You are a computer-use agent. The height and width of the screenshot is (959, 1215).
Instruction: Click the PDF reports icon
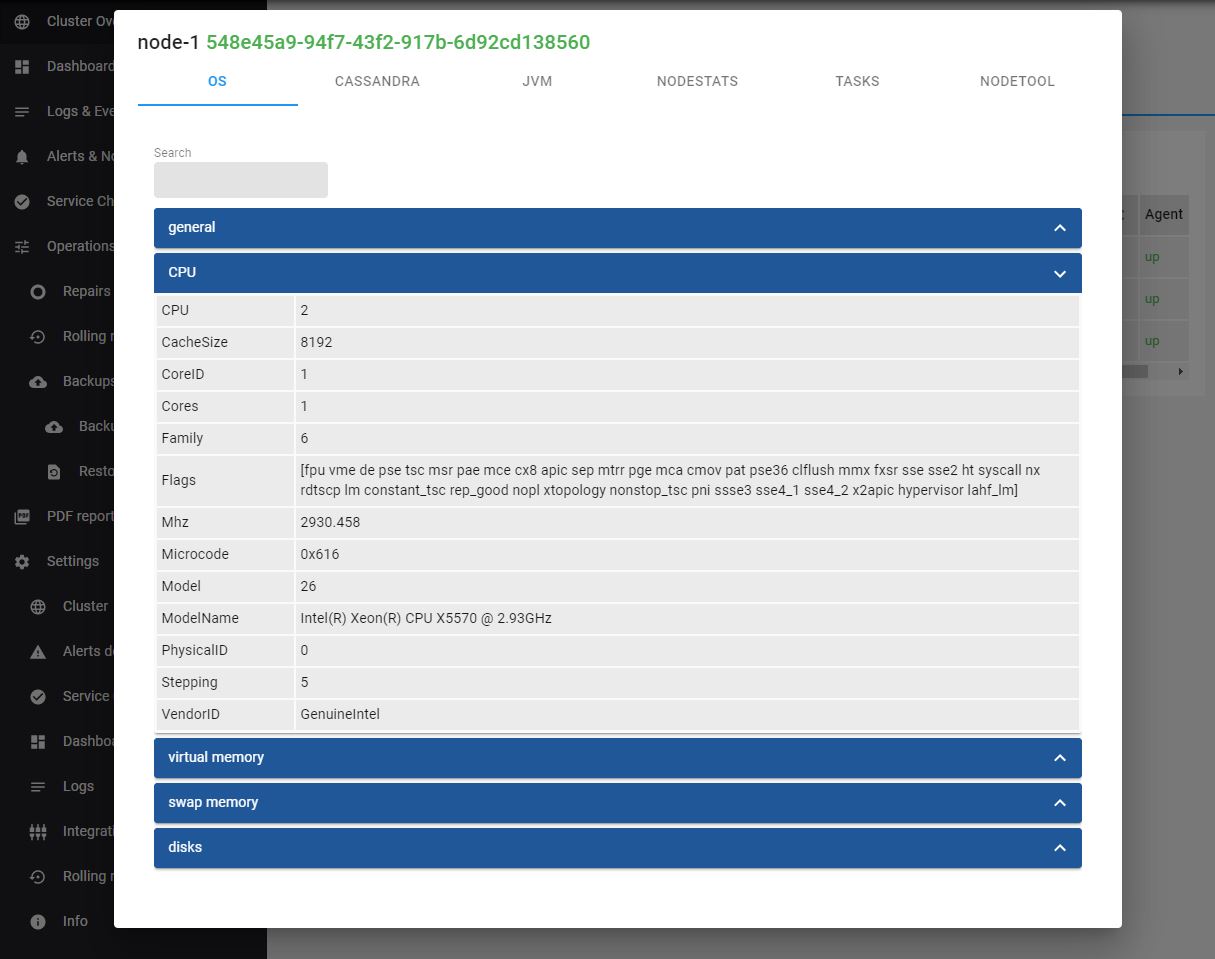[x=22, y=517]
